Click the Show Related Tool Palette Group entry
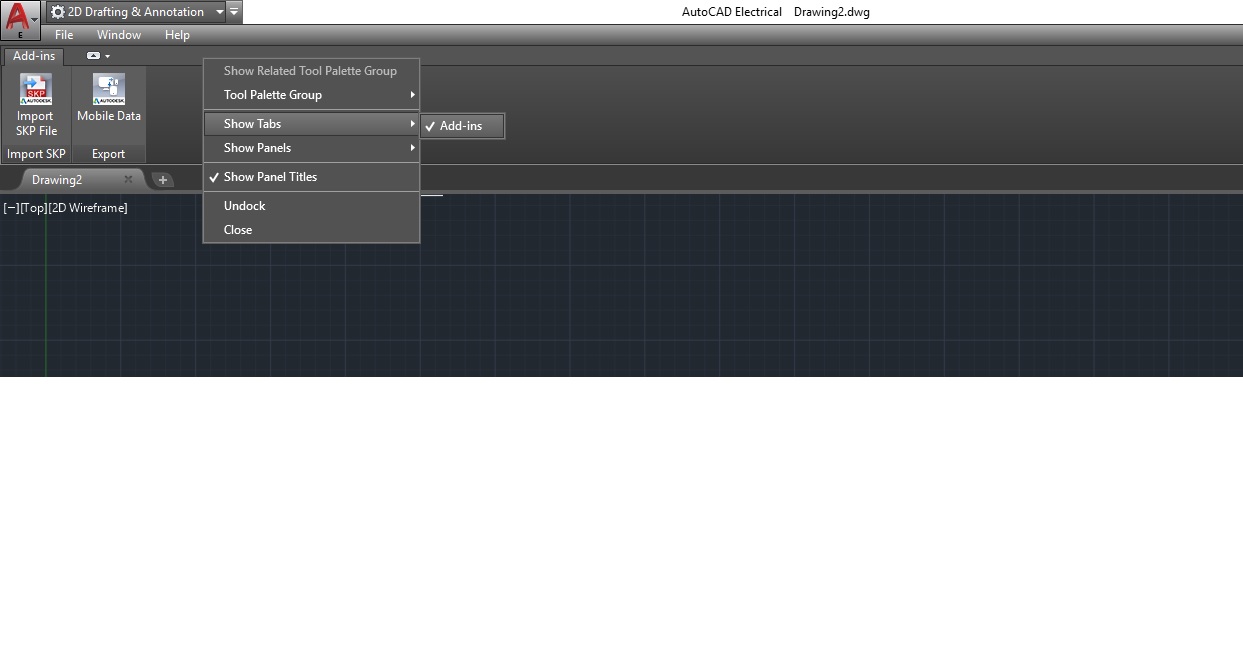This screenshot has width=1243, height=648. [x=311, y=71]
